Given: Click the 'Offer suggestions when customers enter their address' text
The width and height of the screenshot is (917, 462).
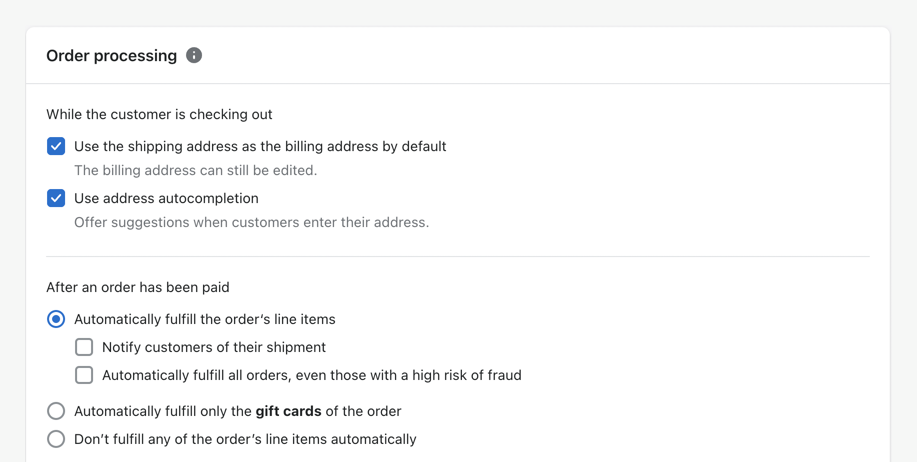Looking at the screenshot, I should (251, 222).
